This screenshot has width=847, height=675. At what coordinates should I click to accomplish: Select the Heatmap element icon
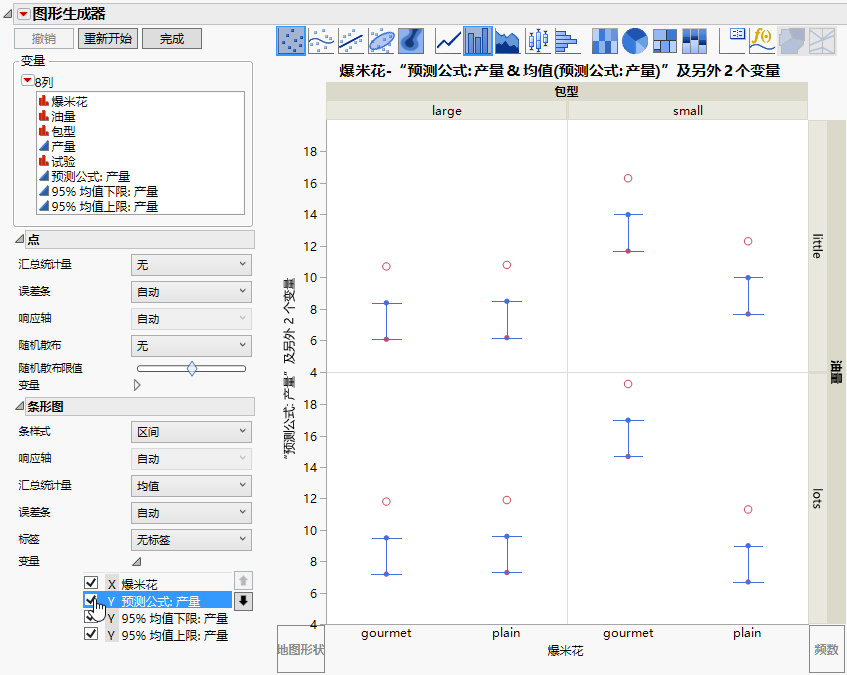point(605,40)
